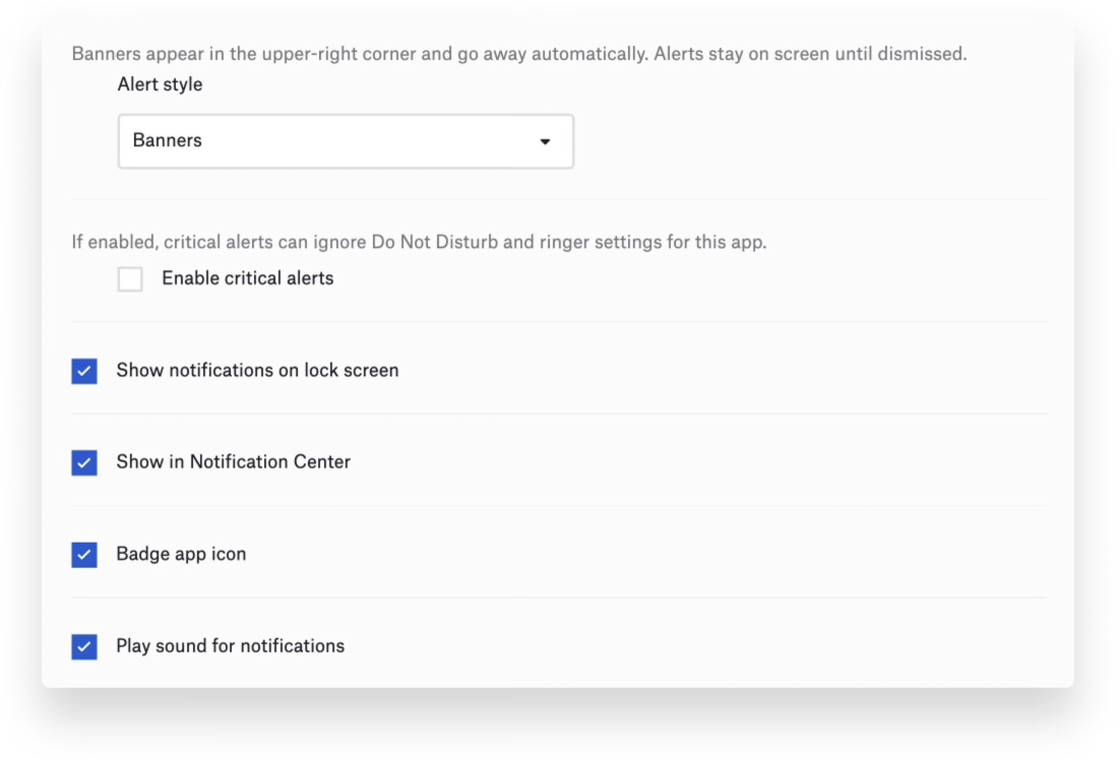Click the 'Alert style' field label
The image size is (1120, 760).
pos(160,85)
